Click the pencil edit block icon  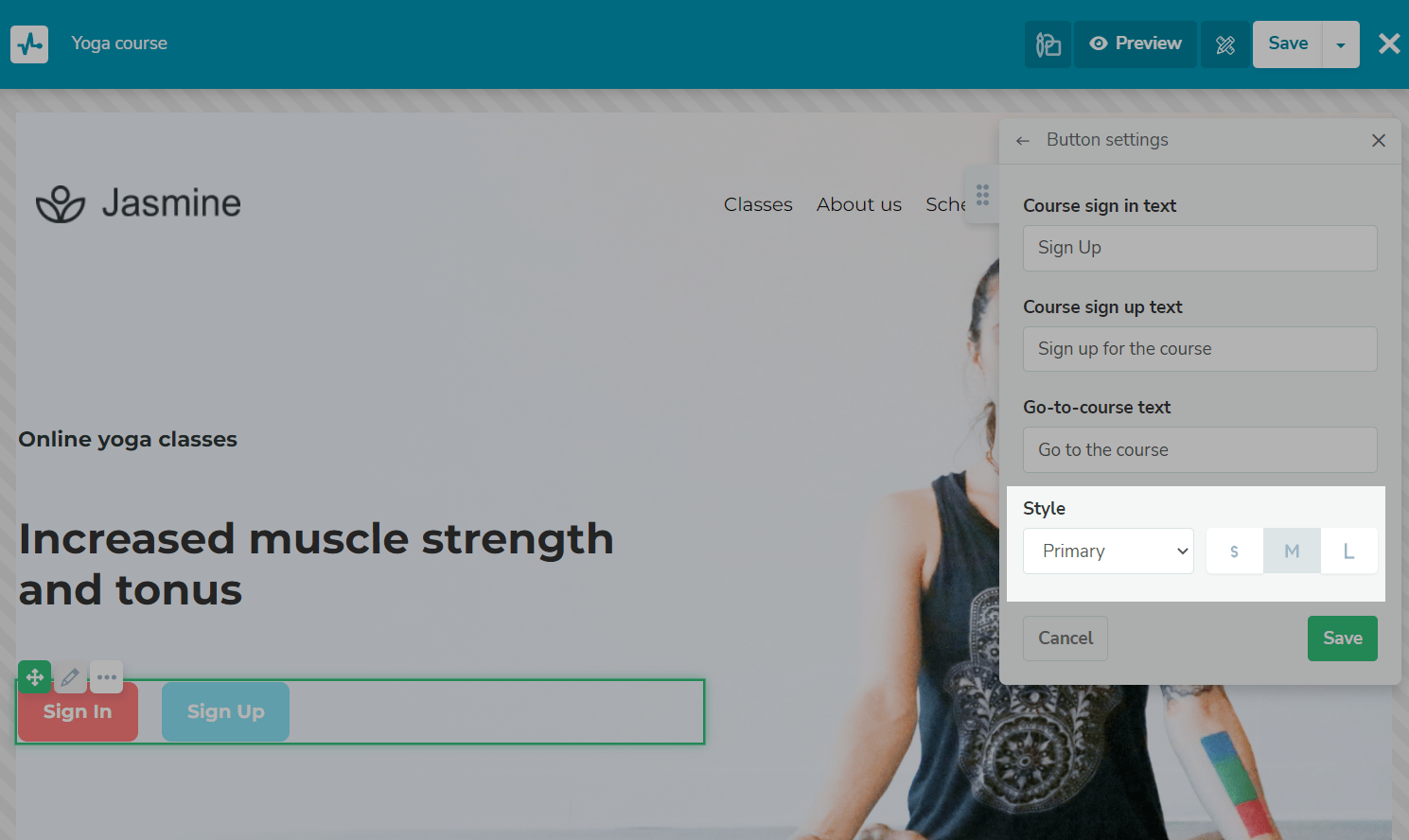(70, 677)
